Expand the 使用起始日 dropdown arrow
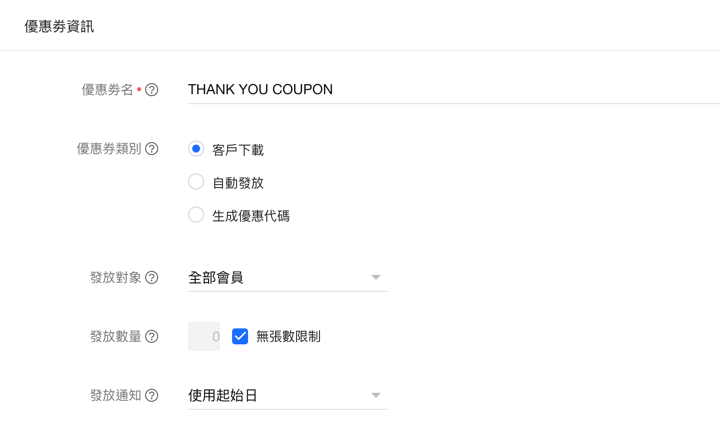The width and height of the screenshot is (720, 440). (376, 396)
